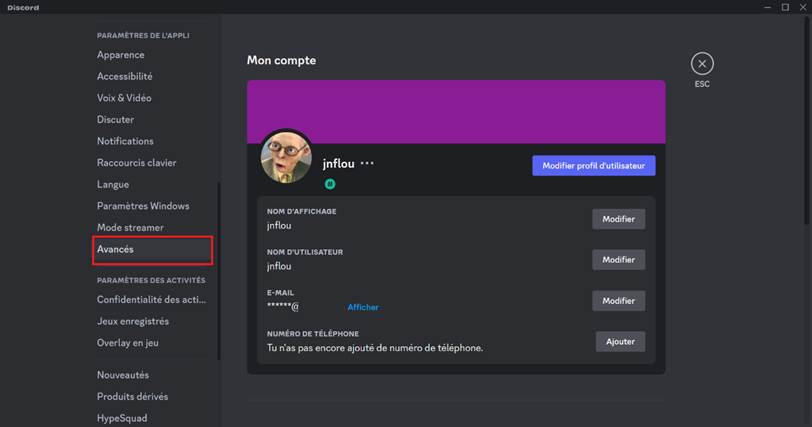812x427 pixels.
Task: Click Modifier beside E-mail
Action: 618,301
